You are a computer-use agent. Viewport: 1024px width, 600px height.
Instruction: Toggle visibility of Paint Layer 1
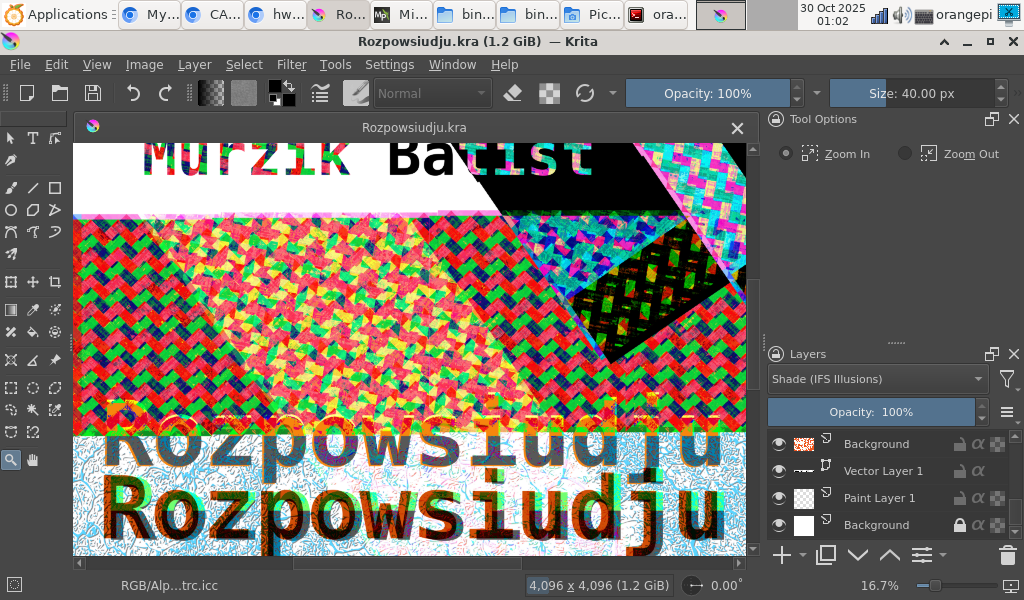(779, 498)
